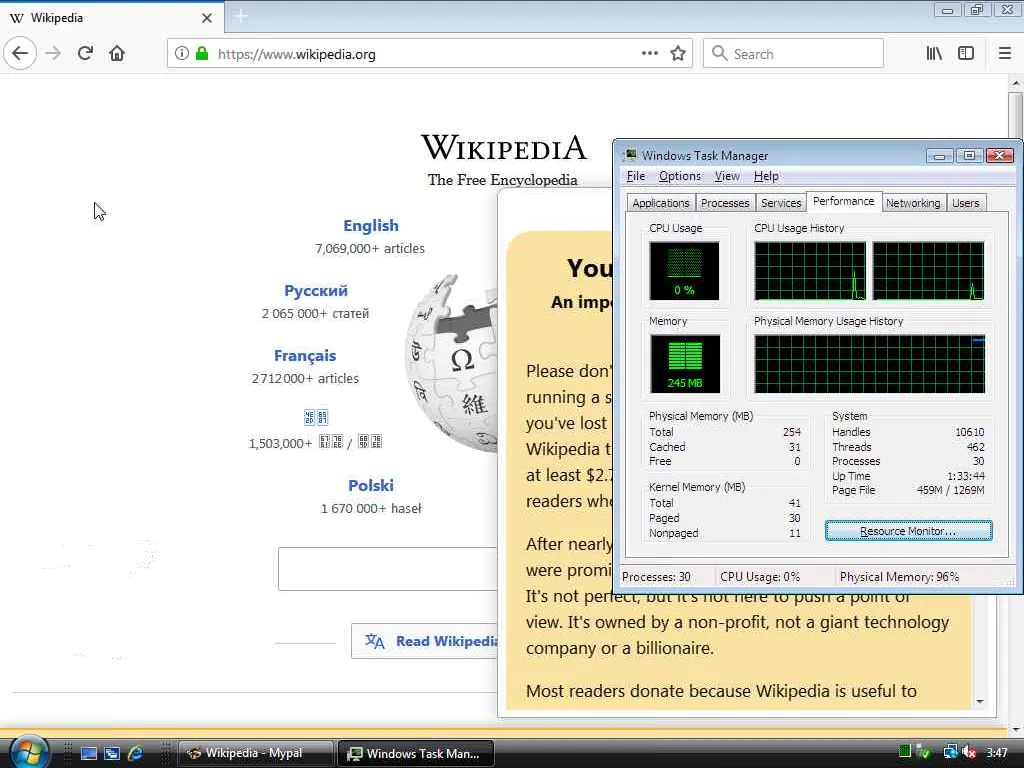Viewport: 1024px width, 768px height.
Task: Open Français Wikipedia link
Action: [x=305, y=356]
